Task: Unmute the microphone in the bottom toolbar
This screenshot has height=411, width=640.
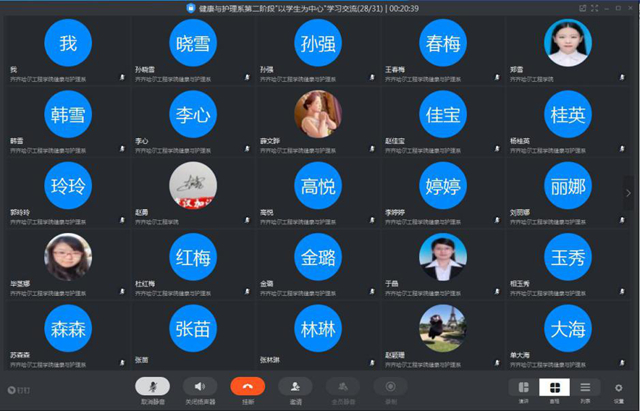Action: (x=152, y=386)
